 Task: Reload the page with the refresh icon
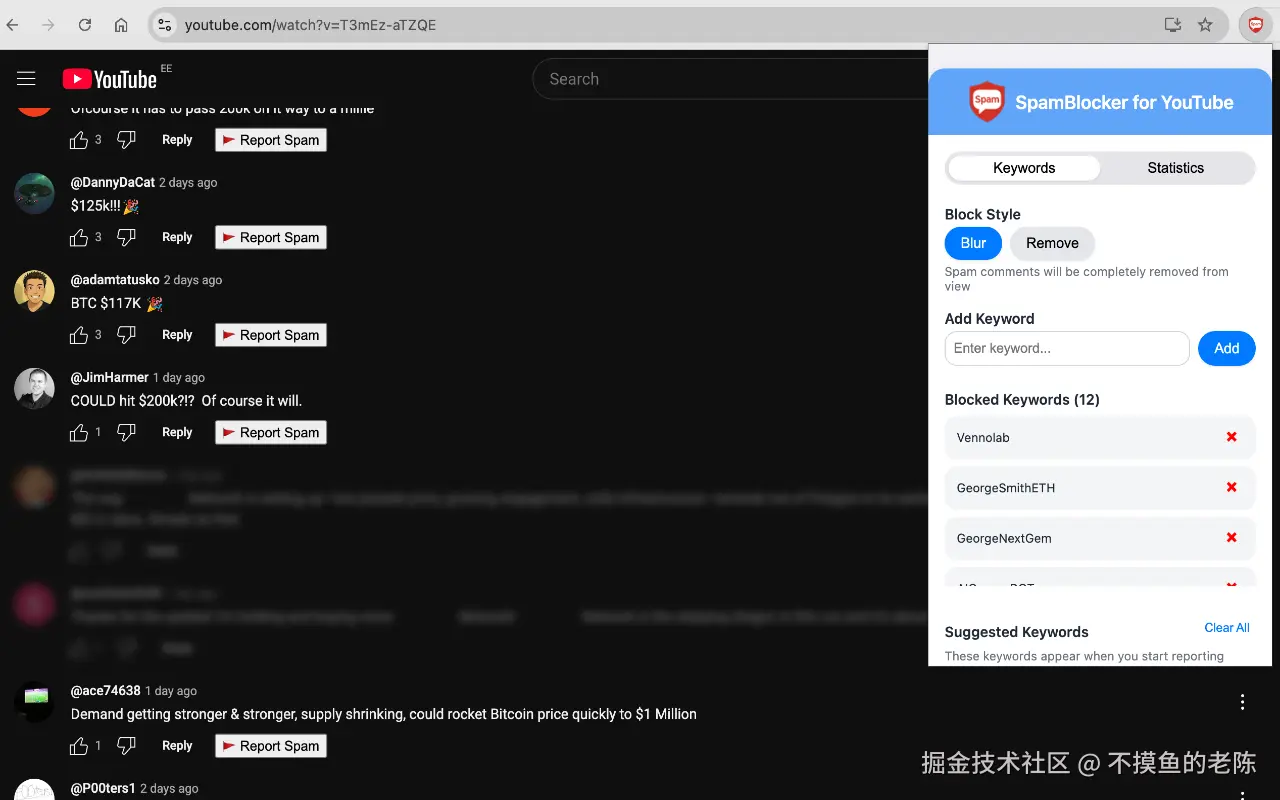[85, 25]
